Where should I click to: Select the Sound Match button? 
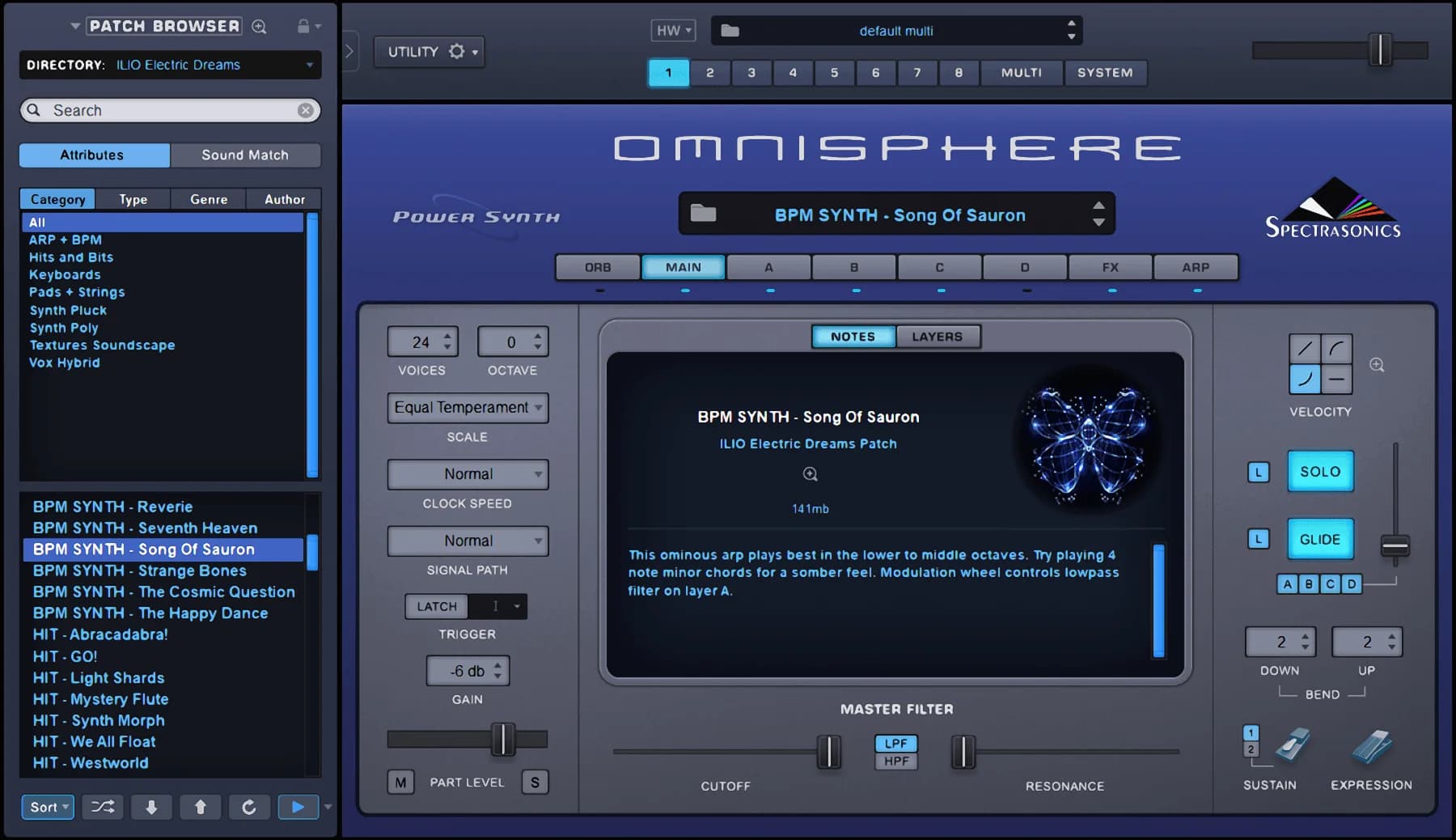(246, 155)
